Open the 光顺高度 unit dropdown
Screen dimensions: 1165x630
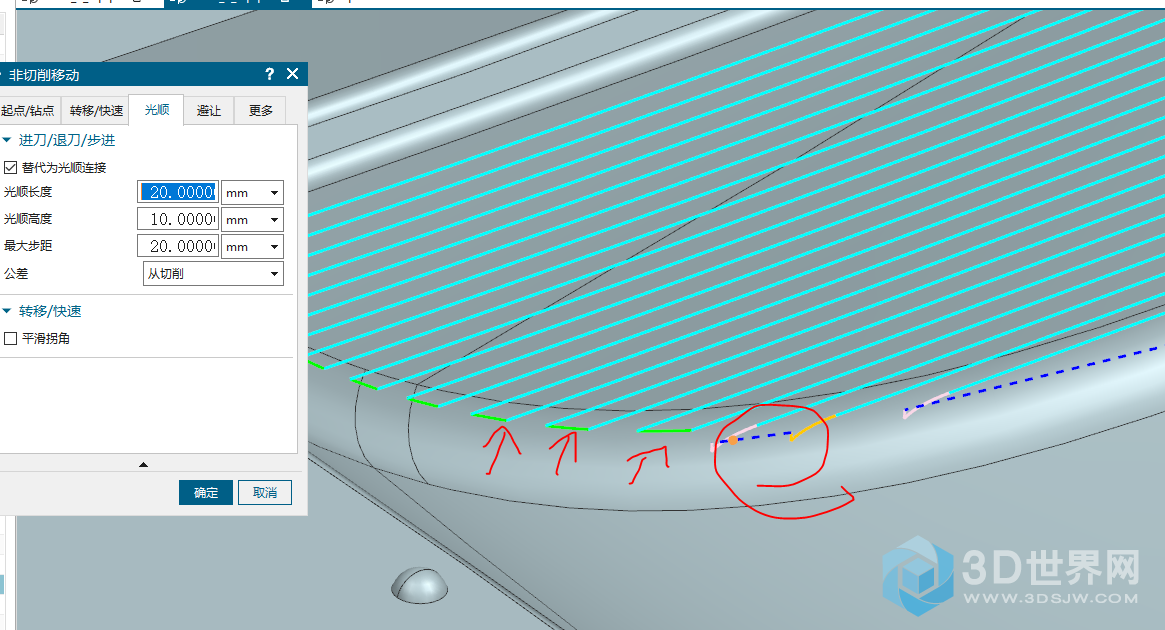253,219
